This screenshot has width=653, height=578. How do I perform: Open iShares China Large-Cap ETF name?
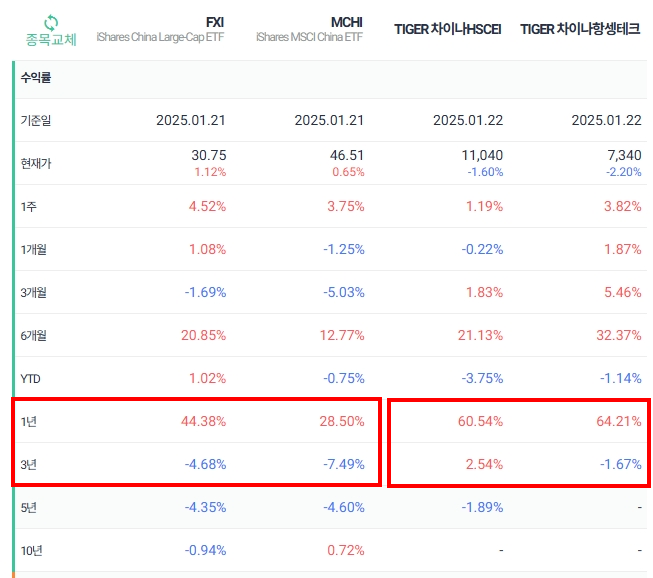click(160, 37)
